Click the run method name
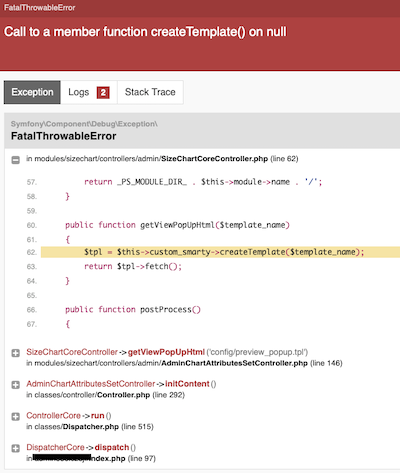This screenshot has width=400, height=473. coord(98,416)
